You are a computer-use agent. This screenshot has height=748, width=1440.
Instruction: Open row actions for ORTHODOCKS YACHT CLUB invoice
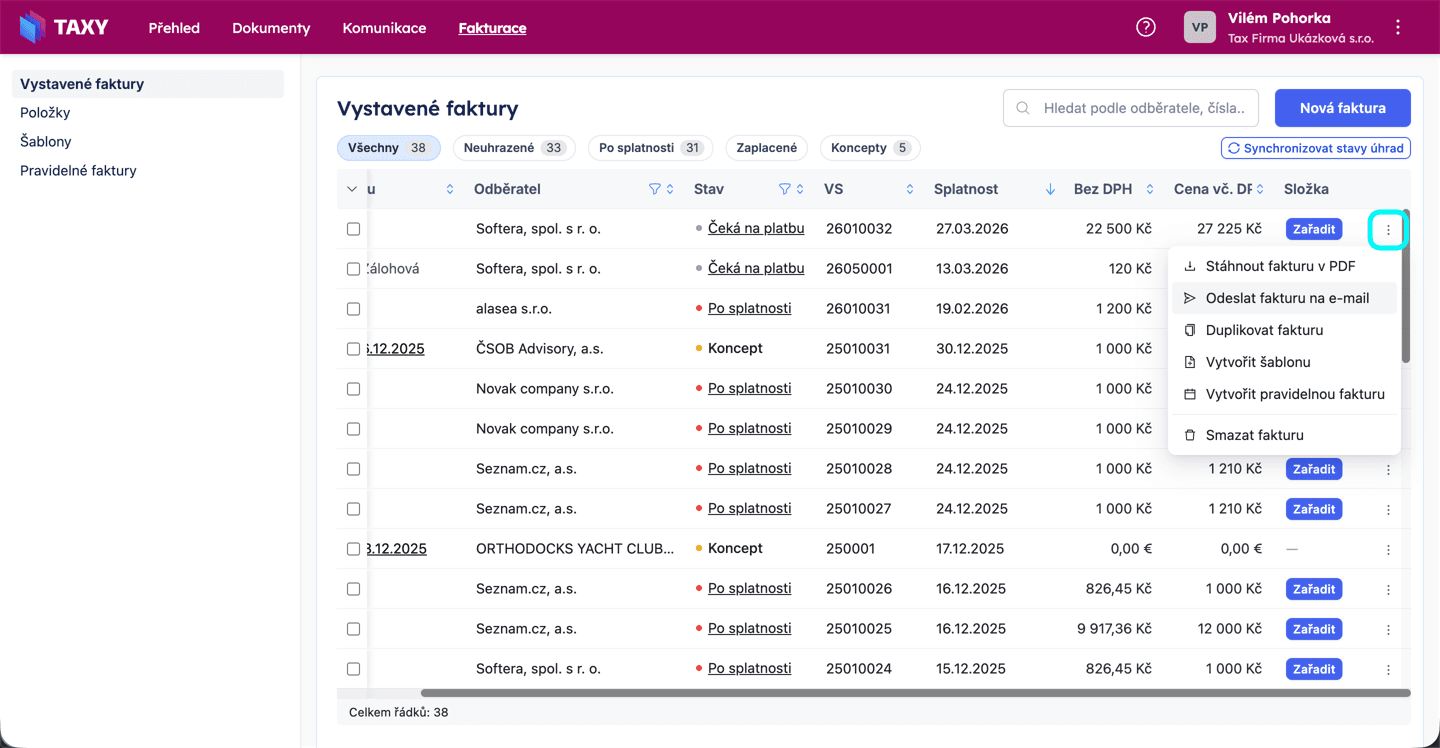[x=1388, y=549]
